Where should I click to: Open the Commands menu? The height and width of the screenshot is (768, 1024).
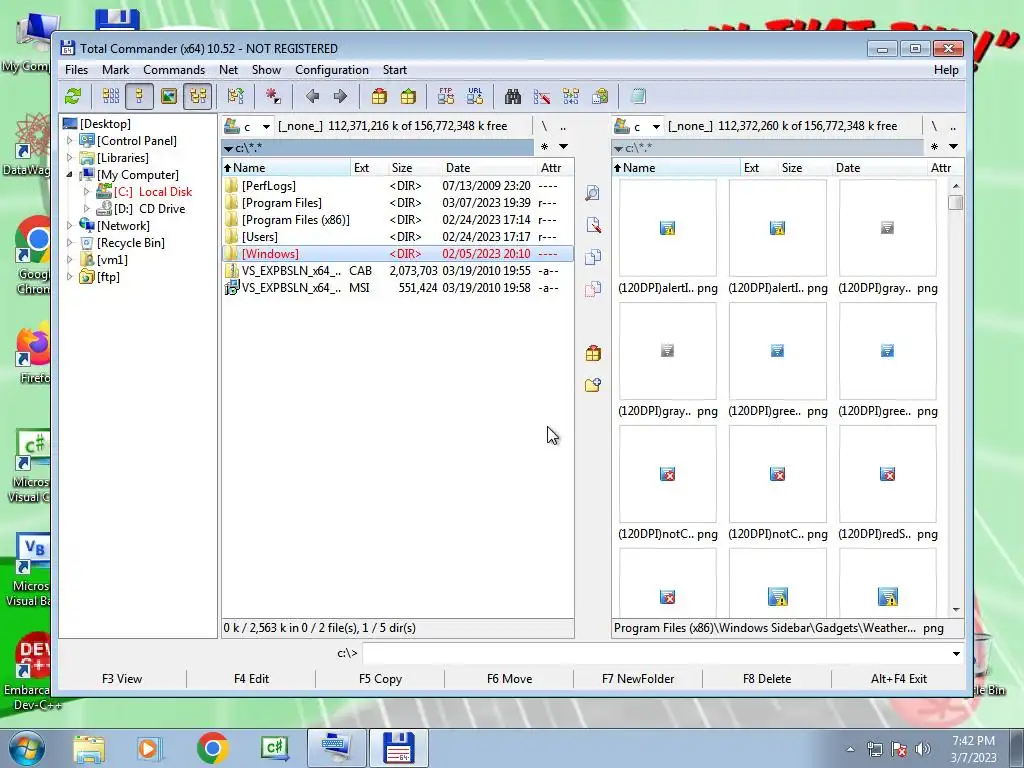[x=174, y=70]
